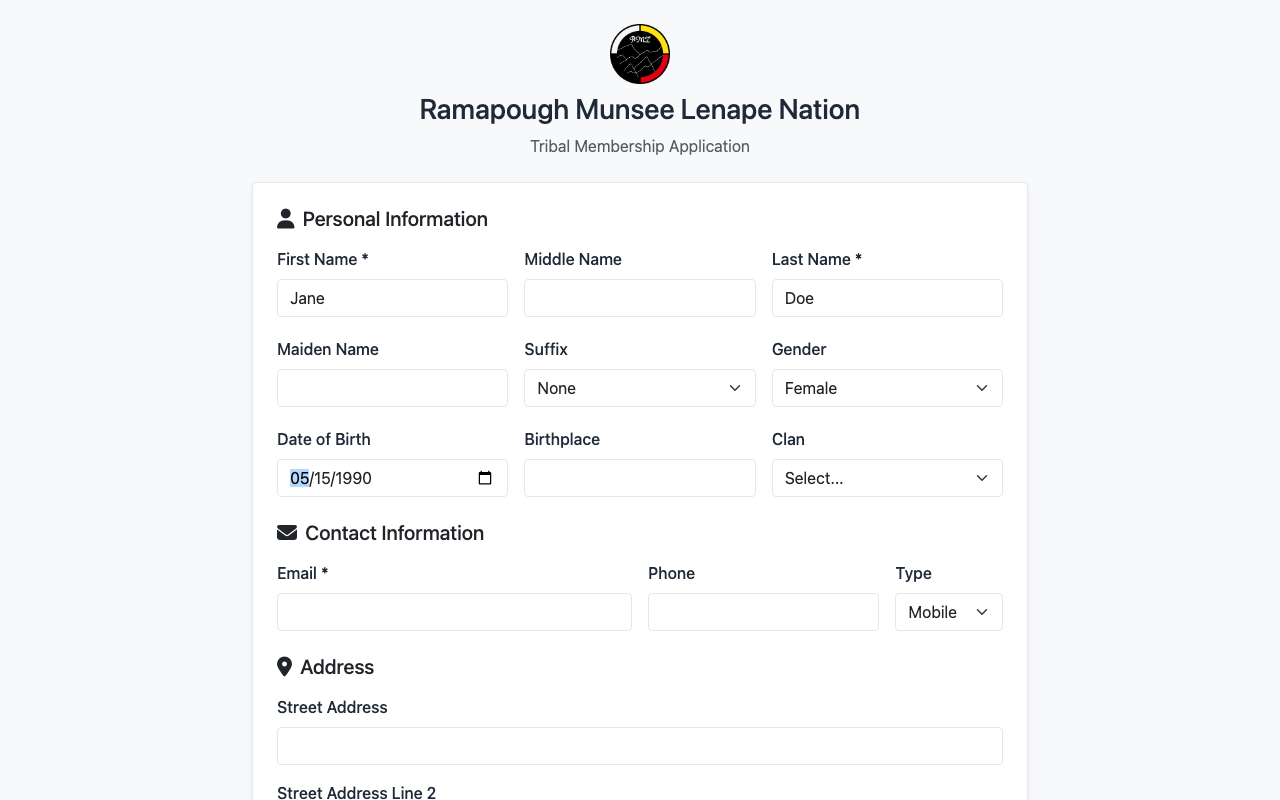Click the Middle Name input field
This screenshot has height=800, width=1280.
(x=639, y=298)
